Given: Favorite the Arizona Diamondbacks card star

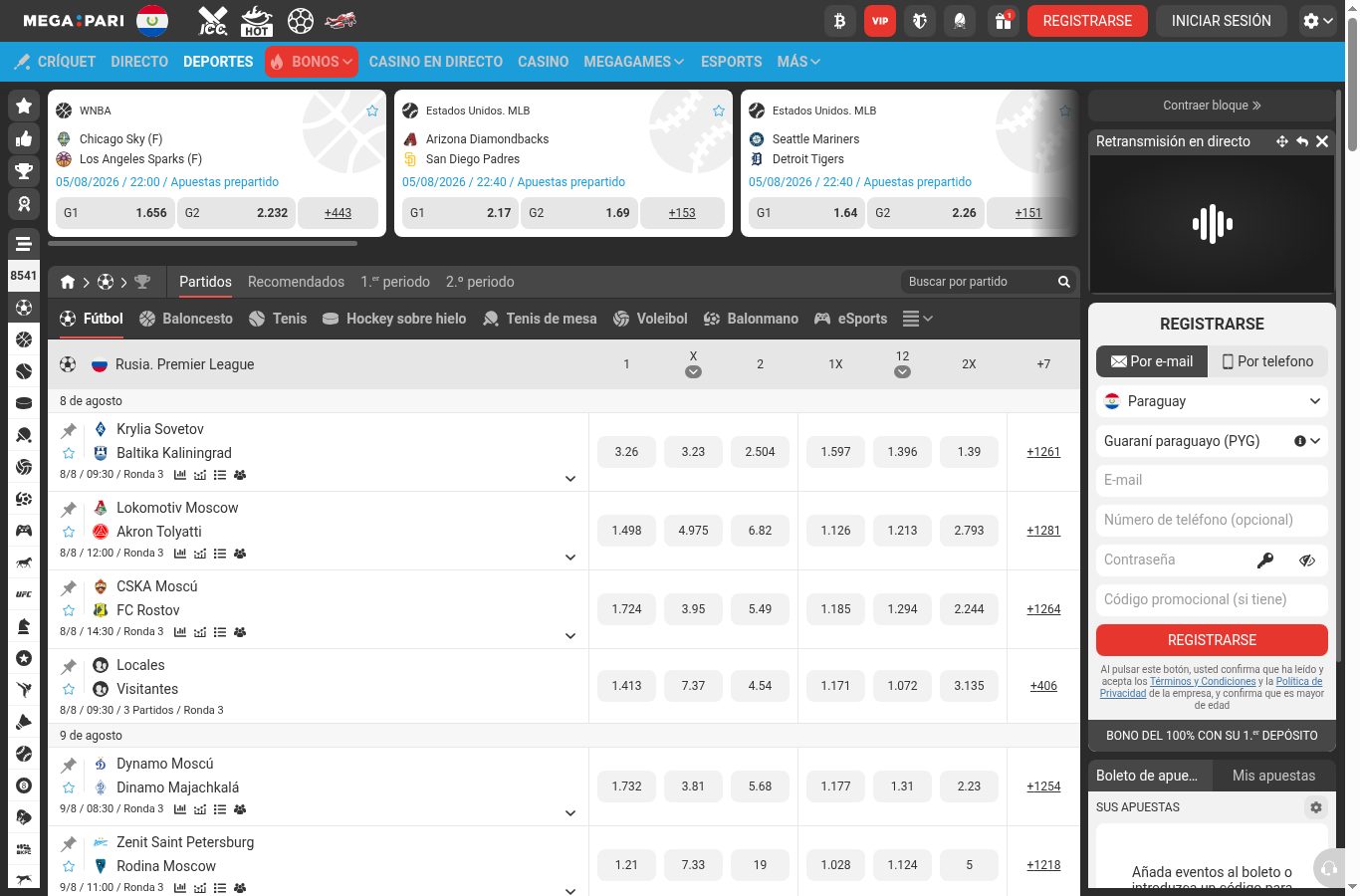Looking at the screenshot, I should [719, 111].
